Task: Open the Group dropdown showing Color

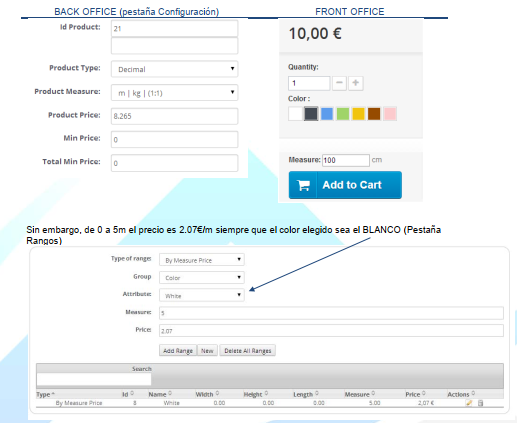Action: (202, 277)
